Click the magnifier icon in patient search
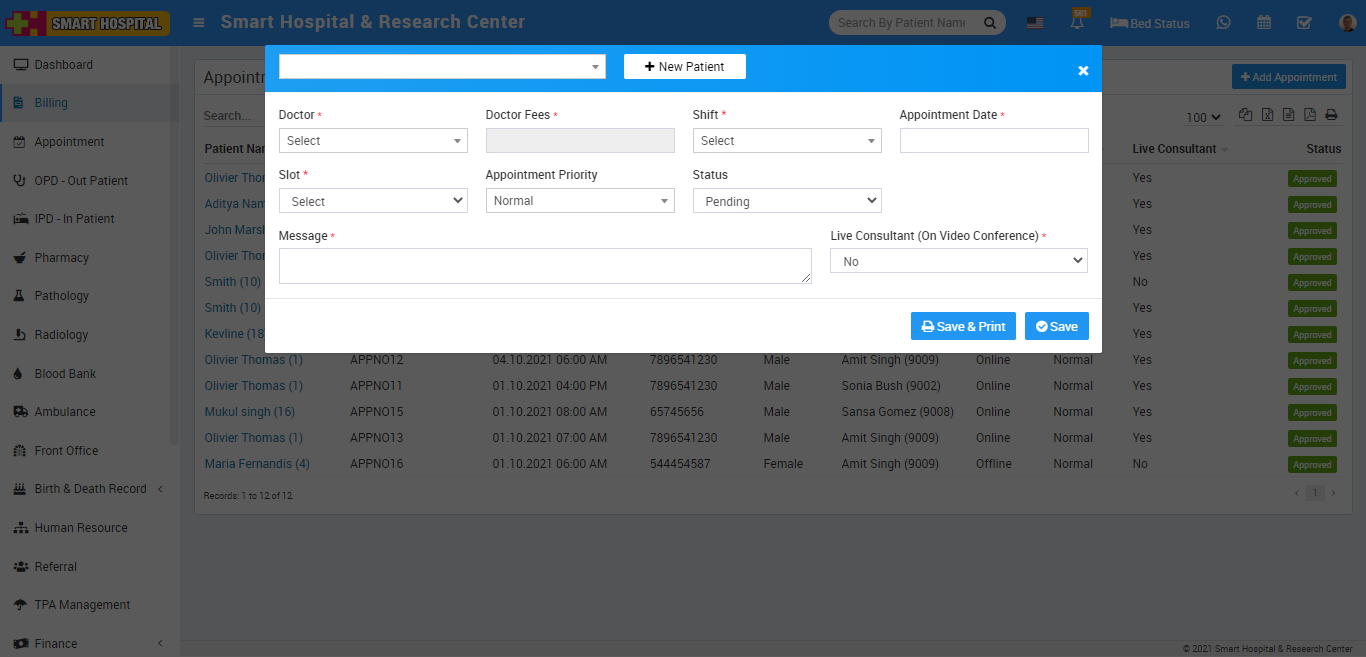 coord(990,23)
